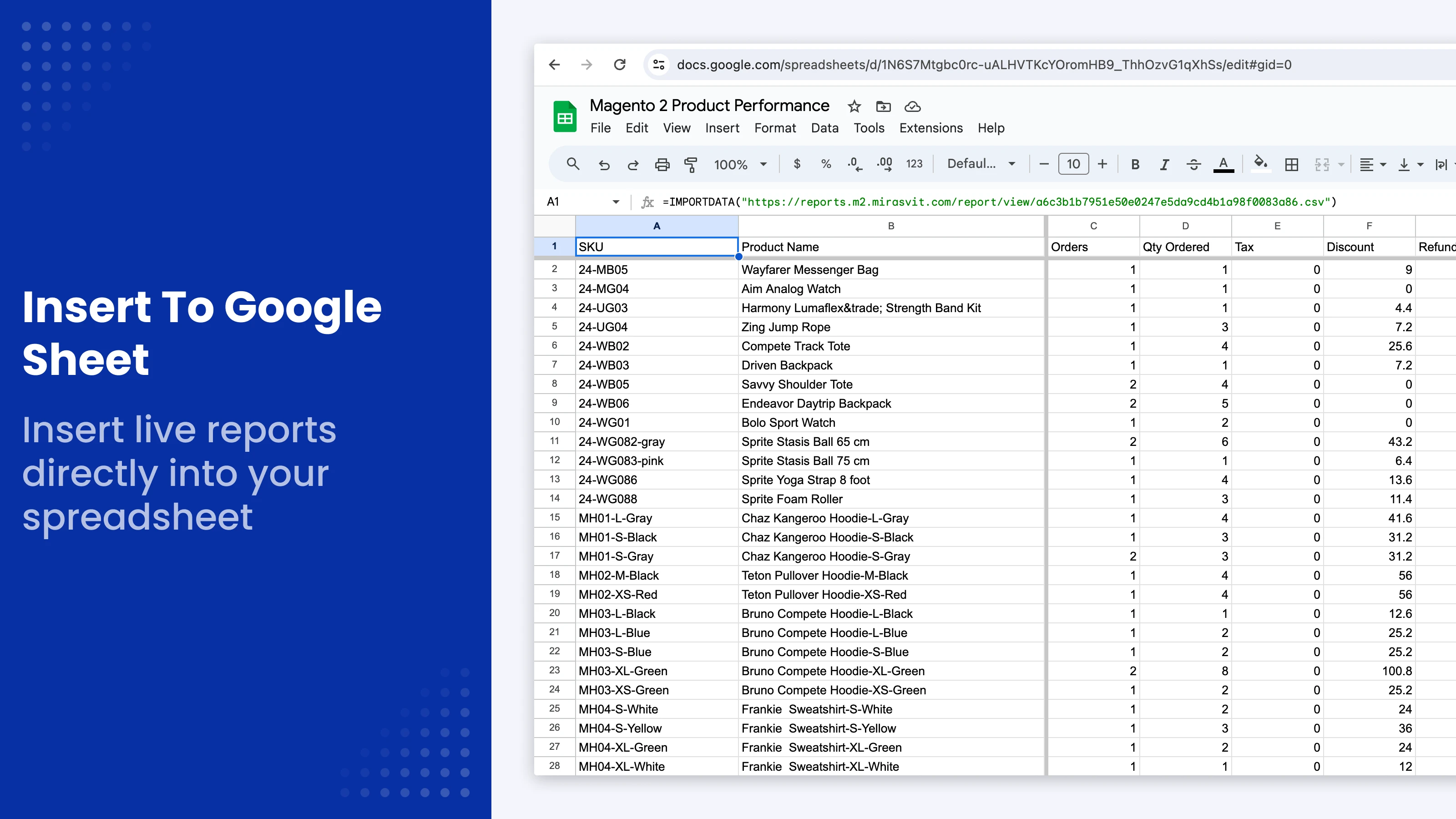The image size is (1456, 819).
Task: Select column D header
Action: 1185,226
